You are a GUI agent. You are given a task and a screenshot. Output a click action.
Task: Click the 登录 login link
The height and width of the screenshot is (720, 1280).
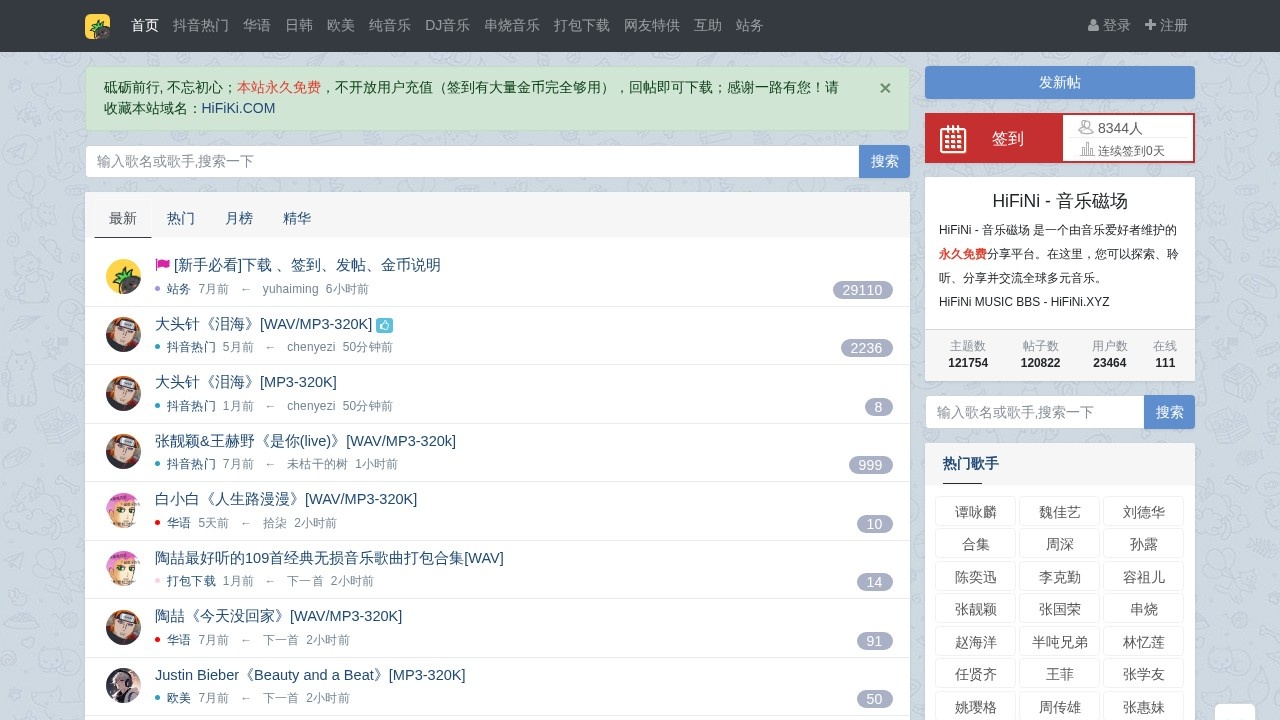pos(1110,25)
